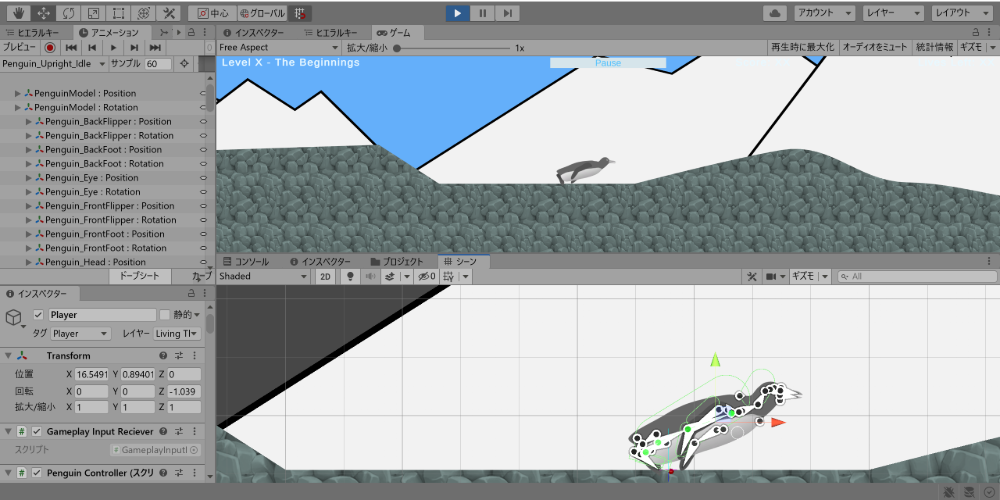Click the Pause button in the game view
Screen dimensions: 1000x500
[608, 63]
